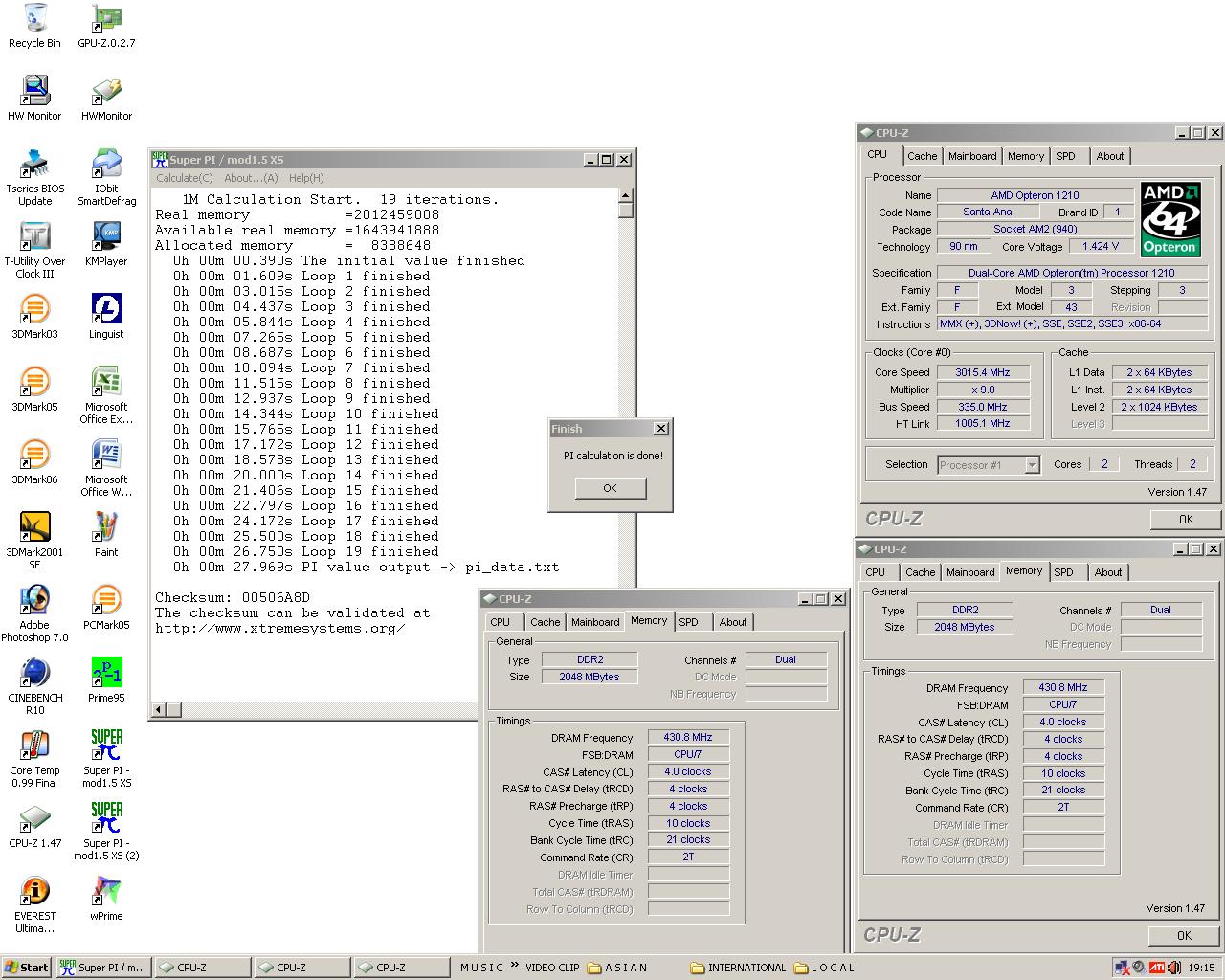Viewport: 1225px width, 980px height.
Task: Open Prime95 desktop icon
Action: tap(106, 680)
